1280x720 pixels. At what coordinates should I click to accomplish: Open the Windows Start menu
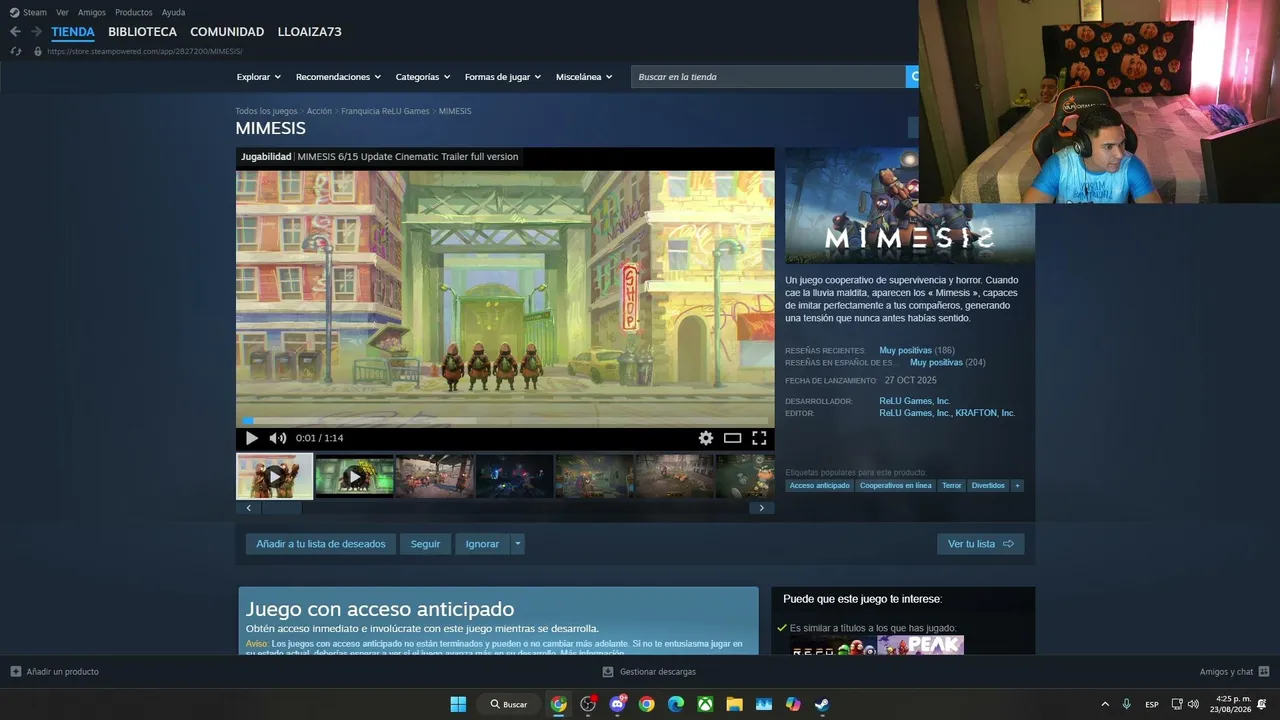458,704
